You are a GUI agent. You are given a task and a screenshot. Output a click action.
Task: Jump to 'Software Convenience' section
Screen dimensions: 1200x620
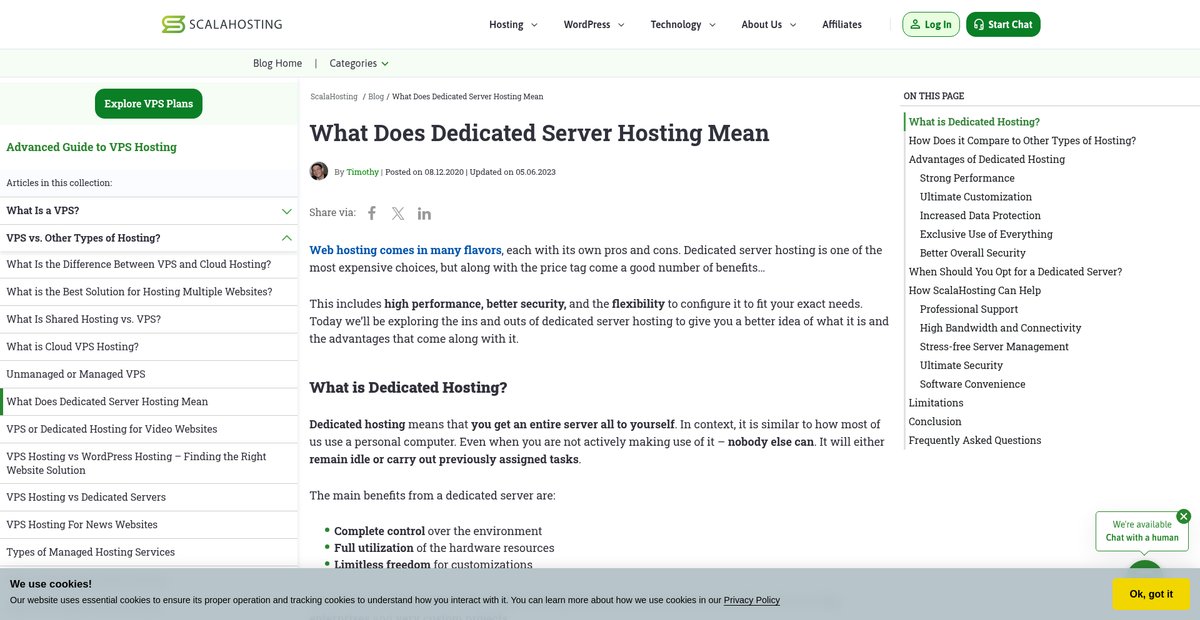pyautogui.click(x=972, y=384)
